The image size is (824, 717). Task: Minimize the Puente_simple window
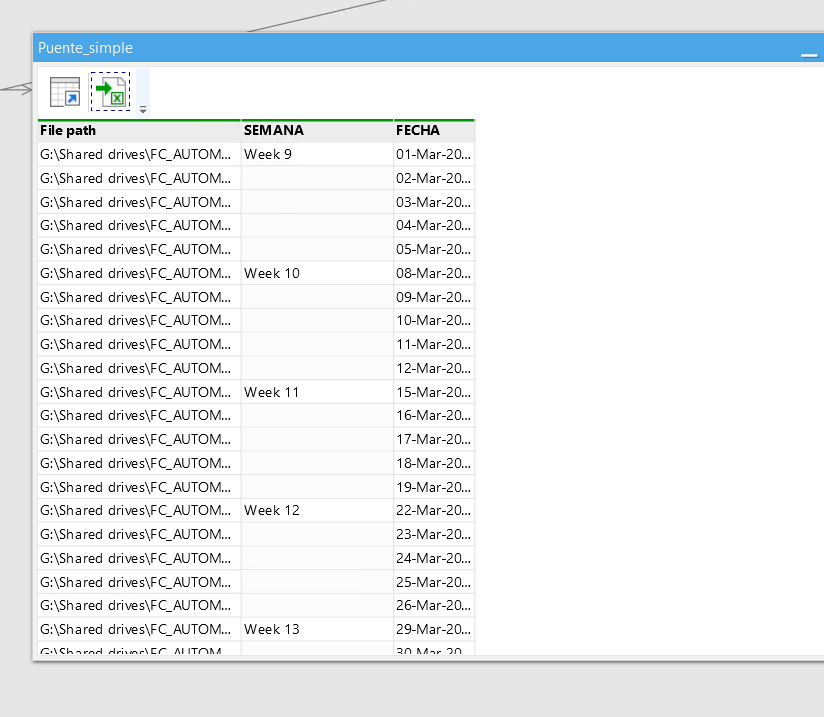tap(809, 55)
